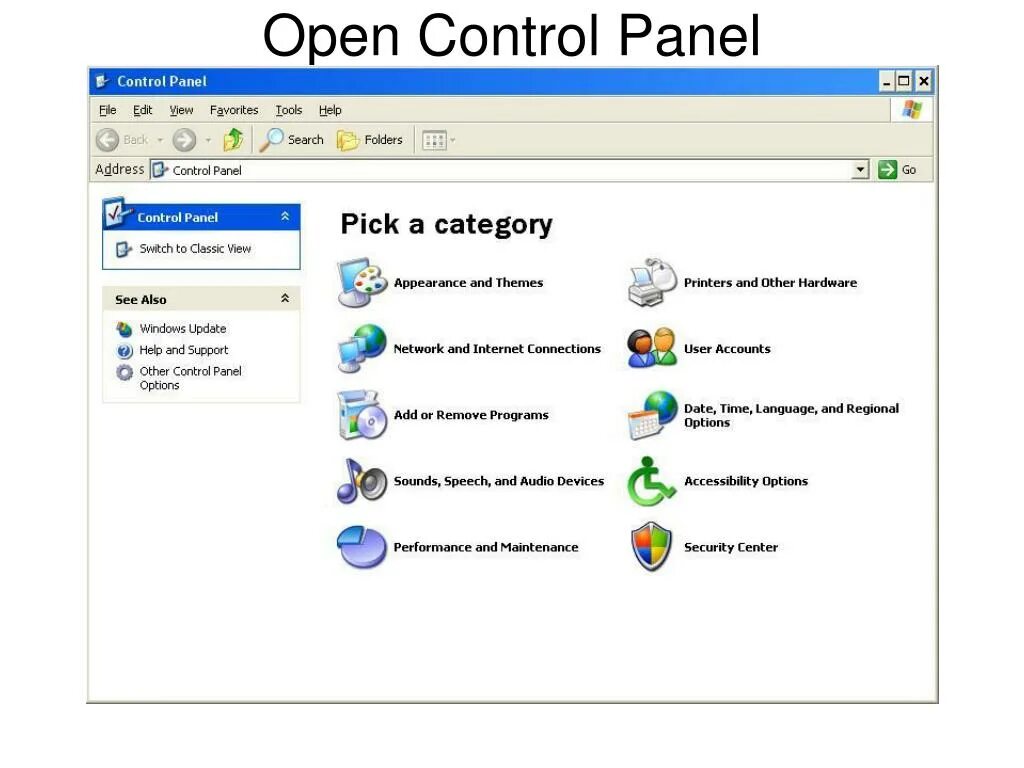Image resolution: width=1024 pixels, height=768 pixels.
Task: Open Date, Time, Language, and Regional Options link
Action: 792,415
